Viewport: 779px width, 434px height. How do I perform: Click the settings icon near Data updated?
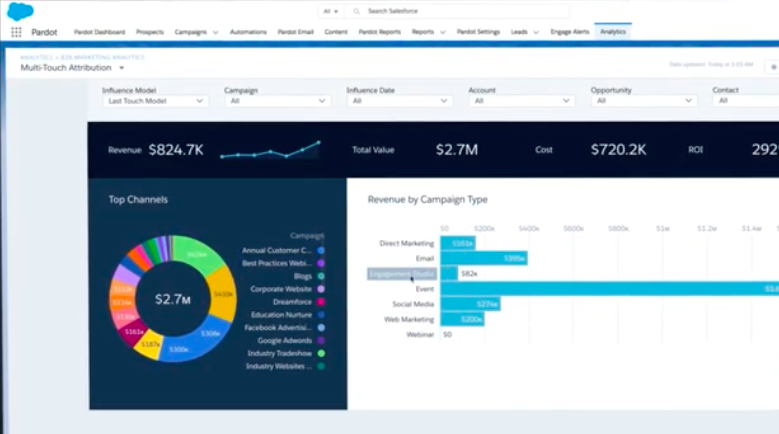click(x=773, y=67)
